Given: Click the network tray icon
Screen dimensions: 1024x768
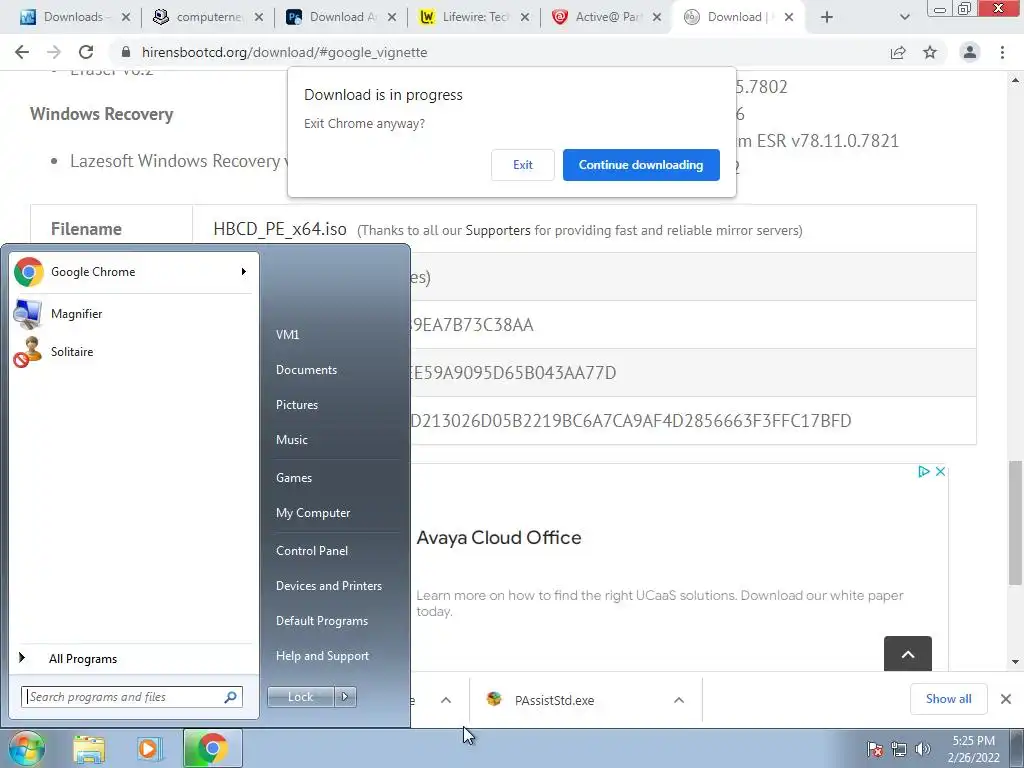Looking at the screenshot, I should tap(899, 749).
